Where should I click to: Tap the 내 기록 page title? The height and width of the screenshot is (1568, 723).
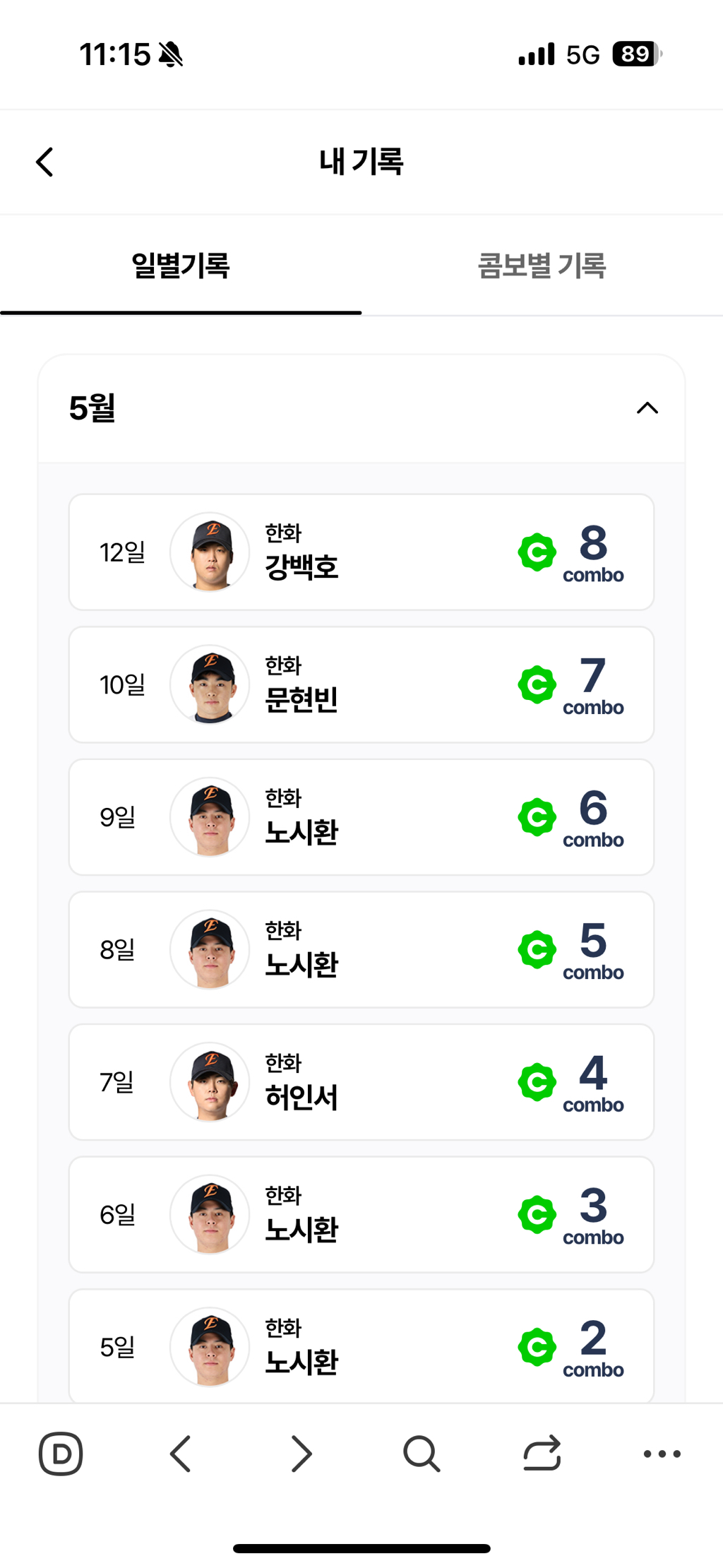click(361, 162)
